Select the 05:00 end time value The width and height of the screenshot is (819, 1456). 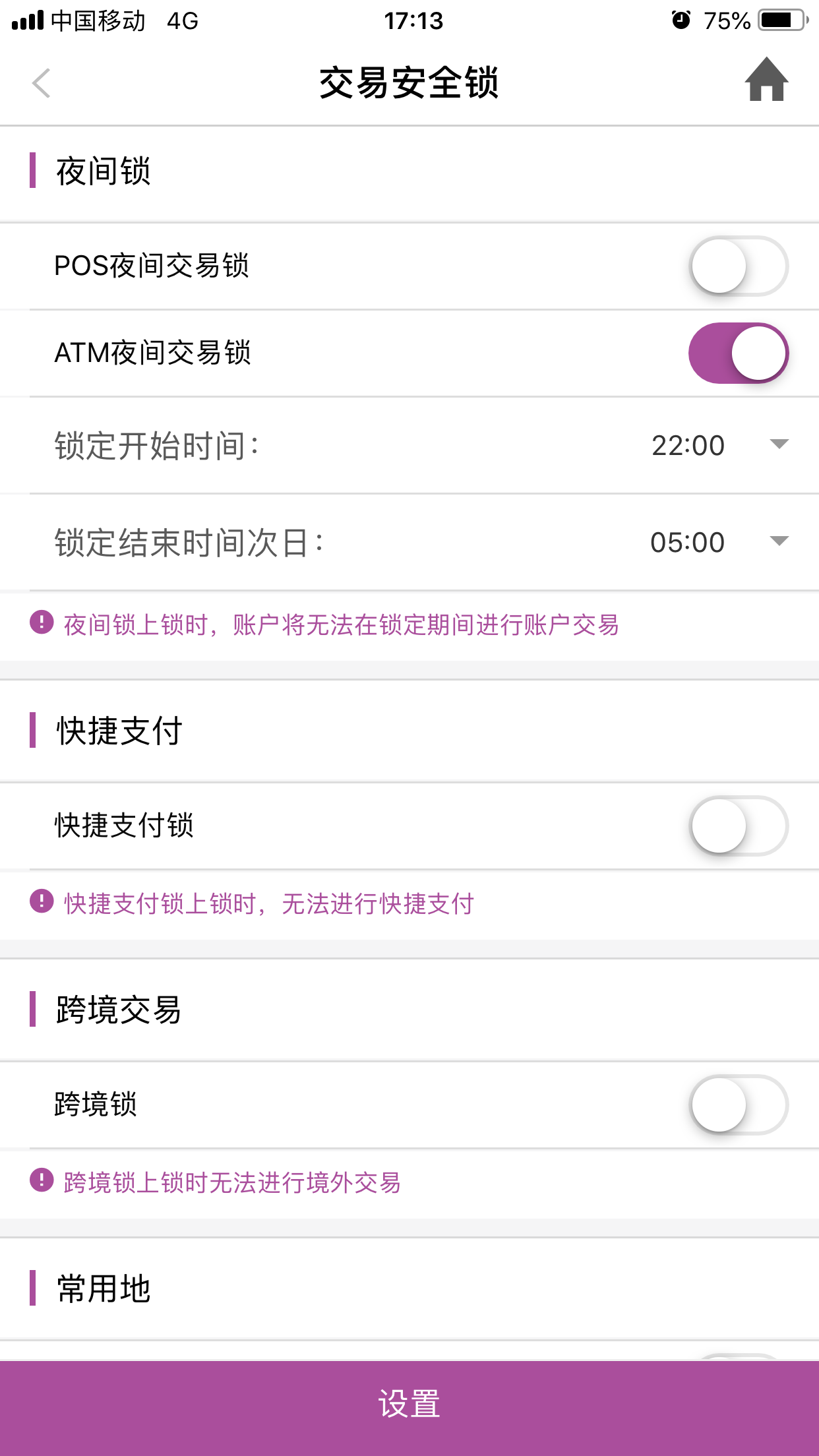pos(687,543)
